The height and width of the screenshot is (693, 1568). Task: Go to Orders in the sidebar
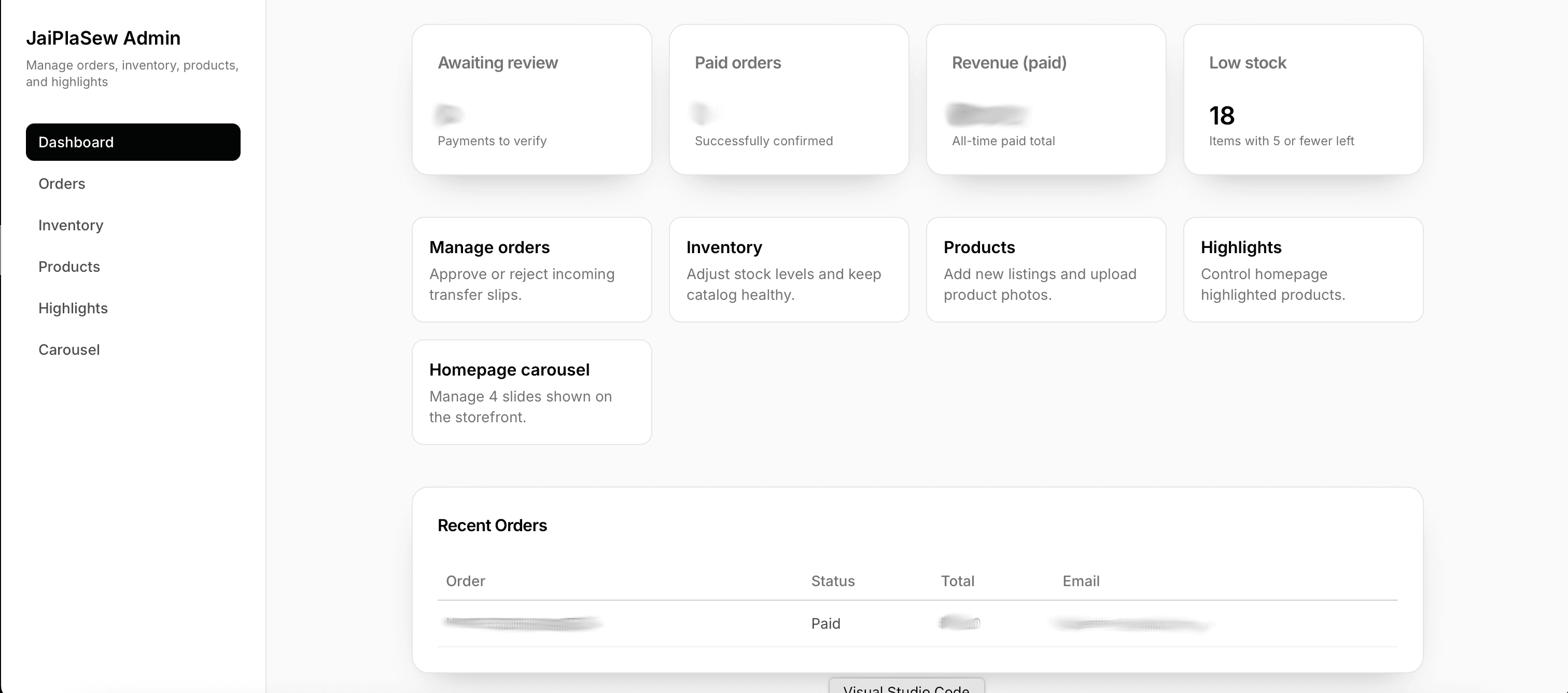point(133,183)
